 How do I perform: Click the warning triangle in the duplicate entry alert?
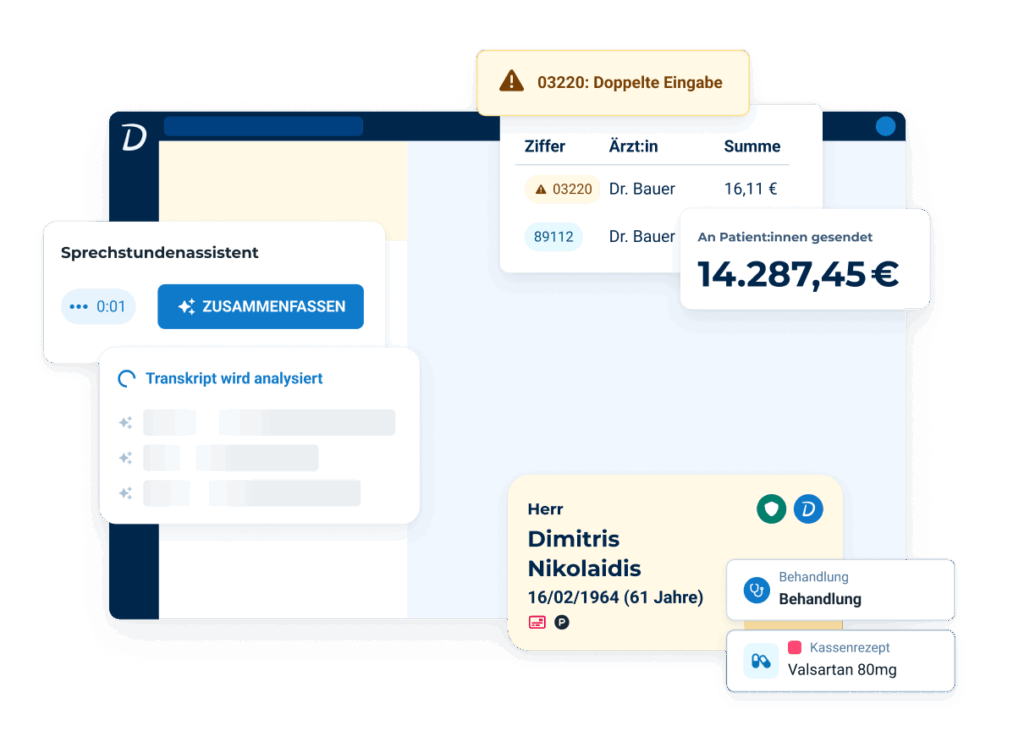coord(512,82)
